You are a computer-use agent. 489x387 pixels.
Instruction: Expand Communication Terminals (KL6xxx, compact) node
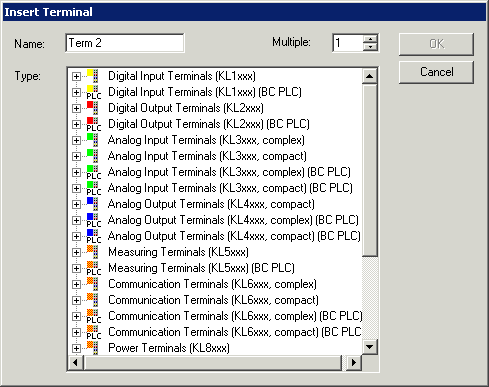(x=76, y=300)
